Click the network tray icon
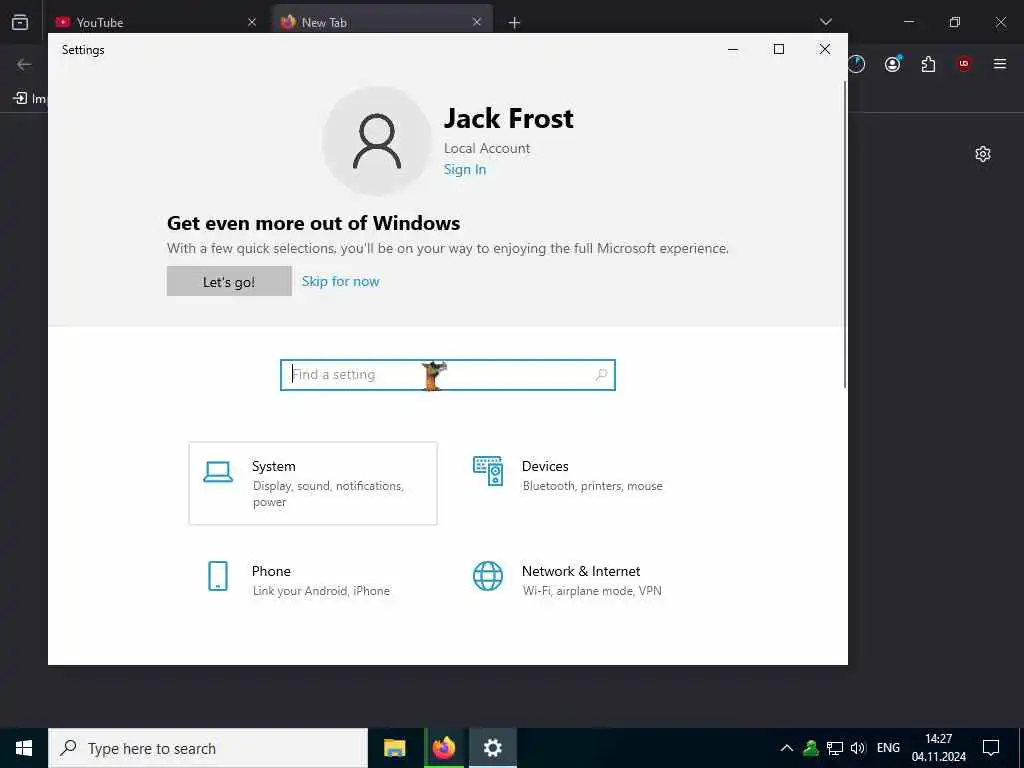Screen dimensions: 1024x768 (835, 748)
